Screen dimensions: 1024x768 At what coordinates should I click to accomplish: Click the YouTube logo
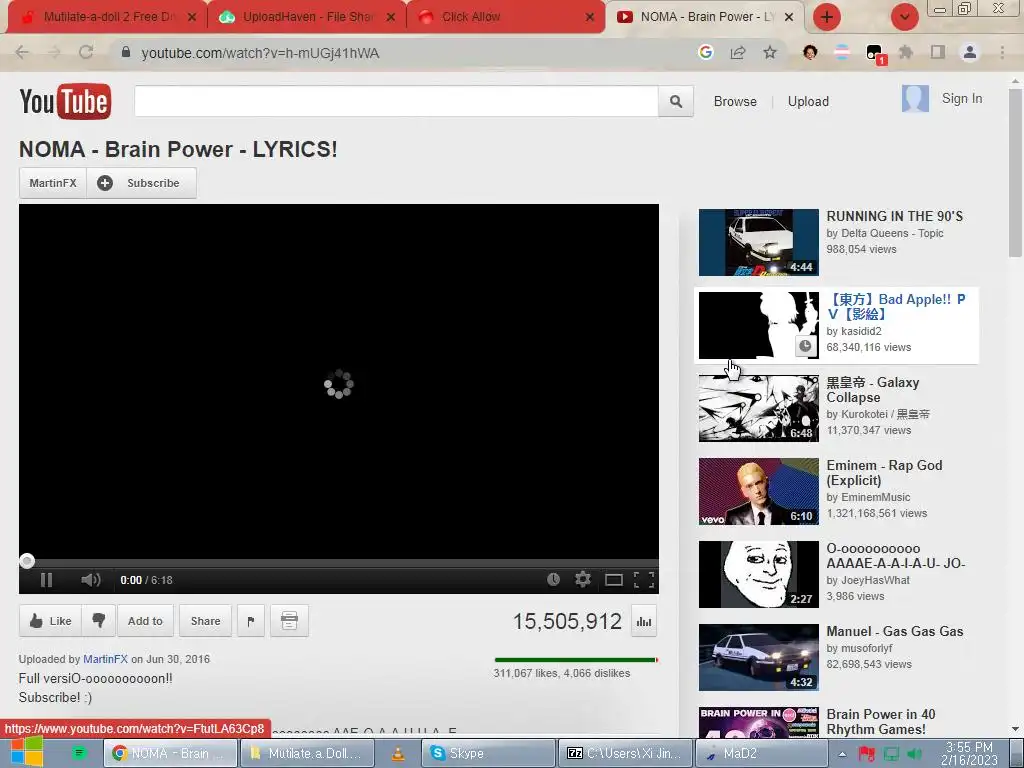coord(65,101)
